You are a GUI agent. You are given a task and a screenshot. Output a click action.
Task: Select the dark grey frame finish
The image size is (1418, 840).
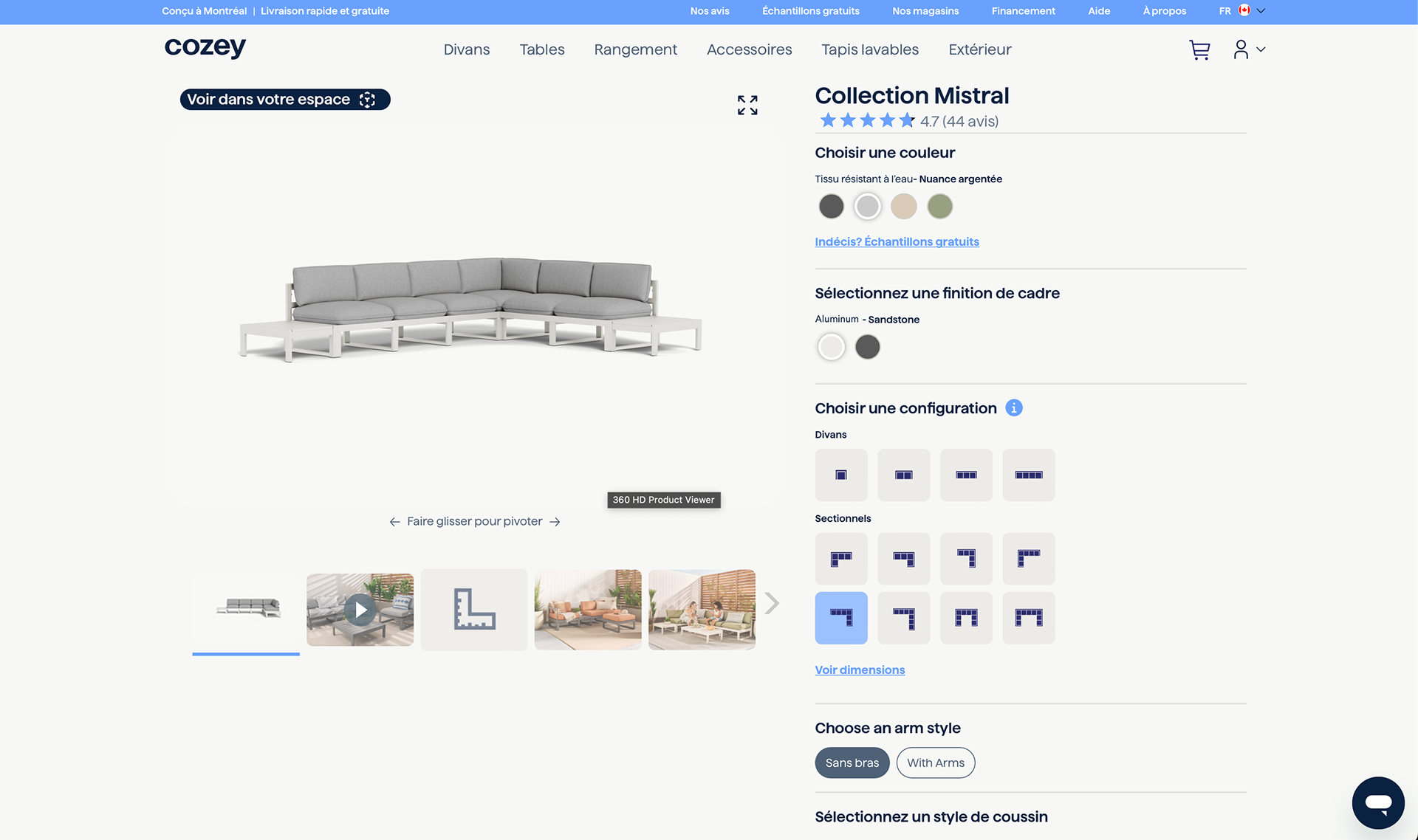[868, 347]
